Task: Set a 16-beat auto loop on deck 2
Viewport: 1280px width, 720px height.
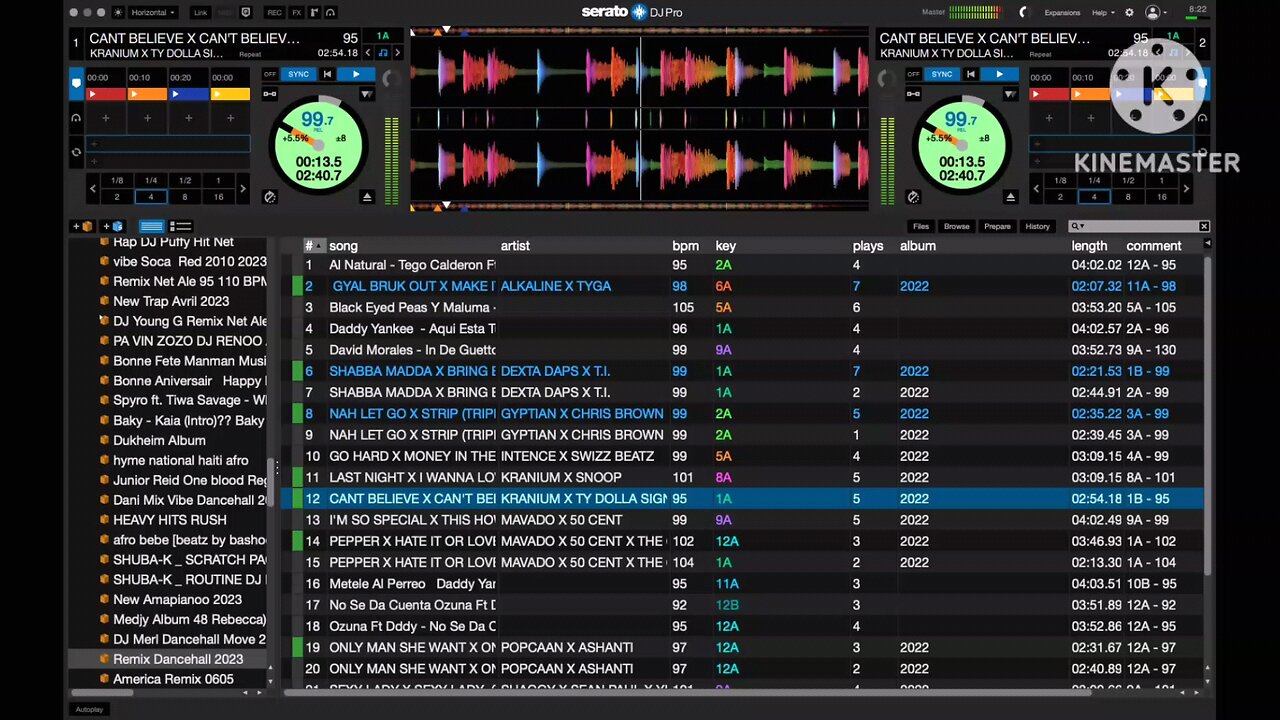Action: click(x=1162, y=197)
